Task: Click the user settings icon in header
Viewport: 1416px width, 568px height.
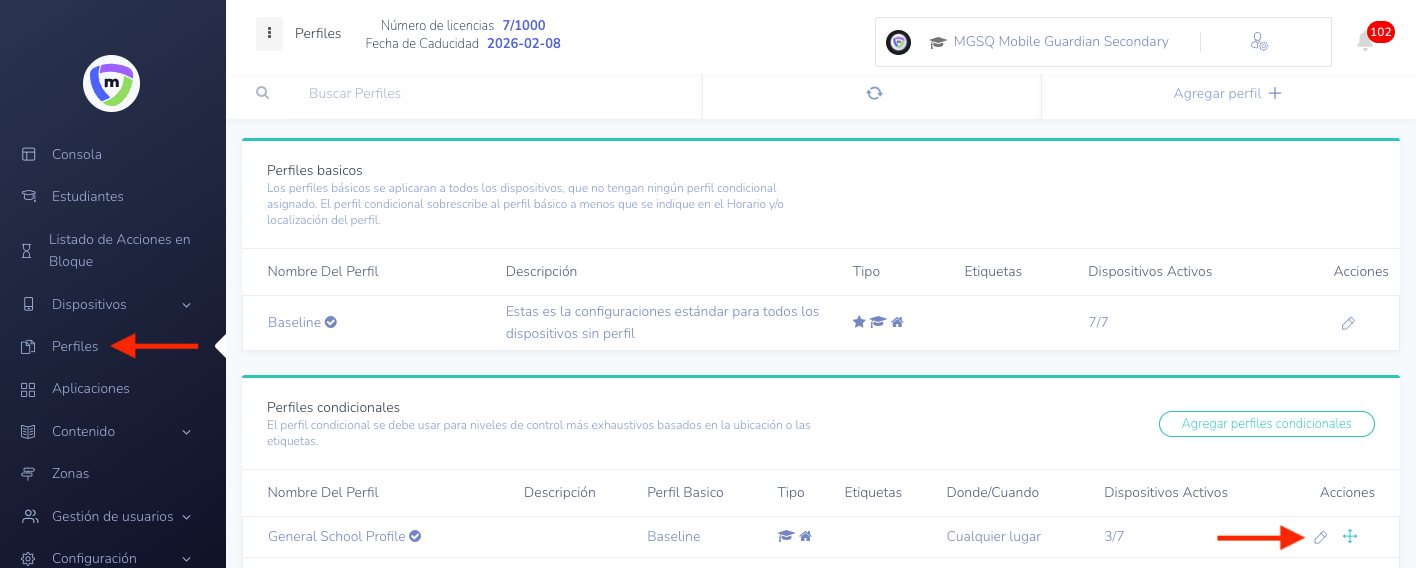Action: 1259,41
